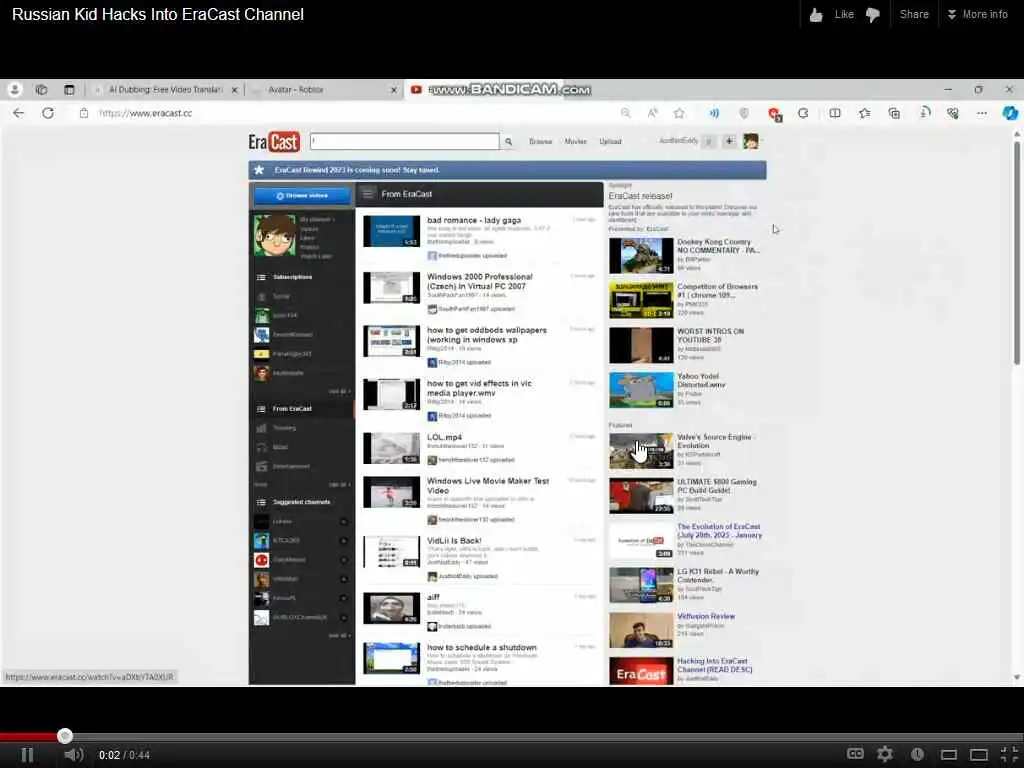Open EraCast Upload menu item

coord(610,141)
